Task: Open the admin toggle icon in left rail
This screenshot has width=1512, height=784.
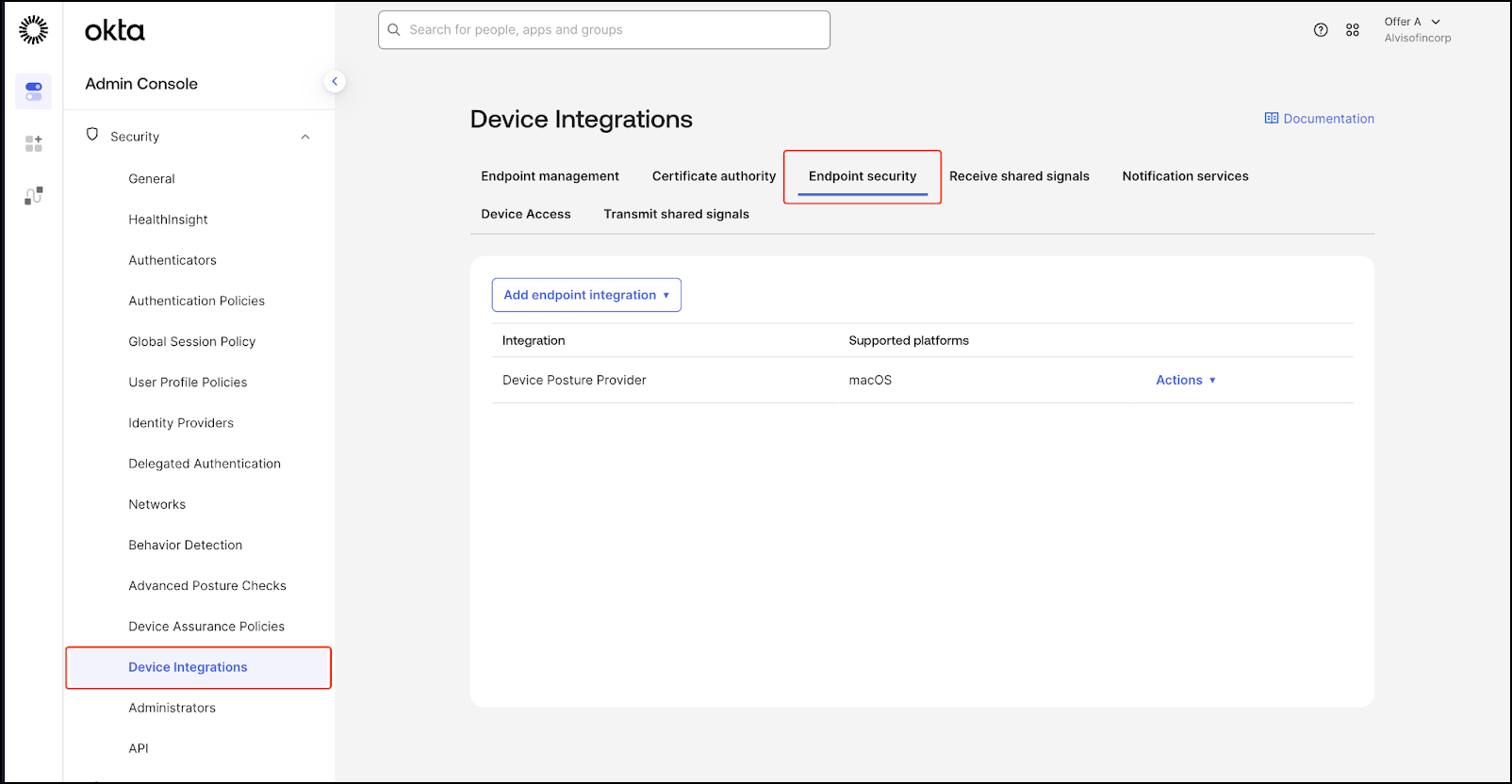Action: pos(34,91)
